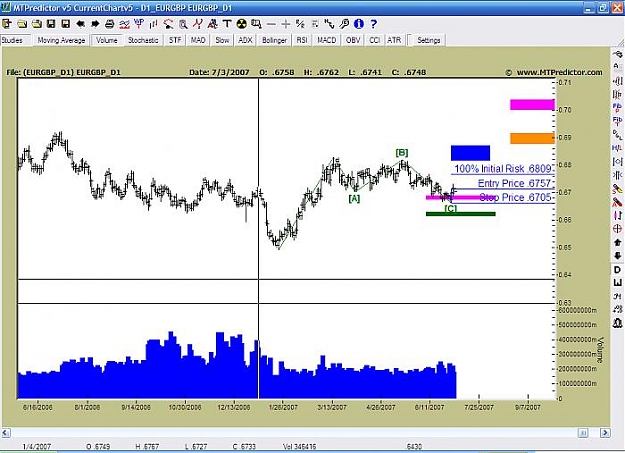
Task: Open info via blue i icon
Action: (x=359, y=24)
